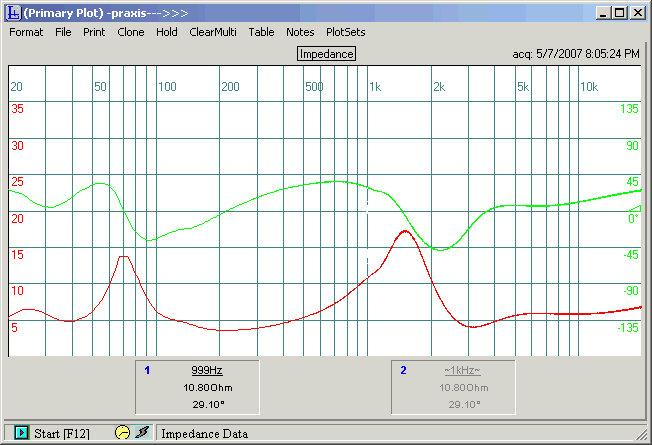Click the Impedance Data status field
652x445 pixels.
pos(204,434)
